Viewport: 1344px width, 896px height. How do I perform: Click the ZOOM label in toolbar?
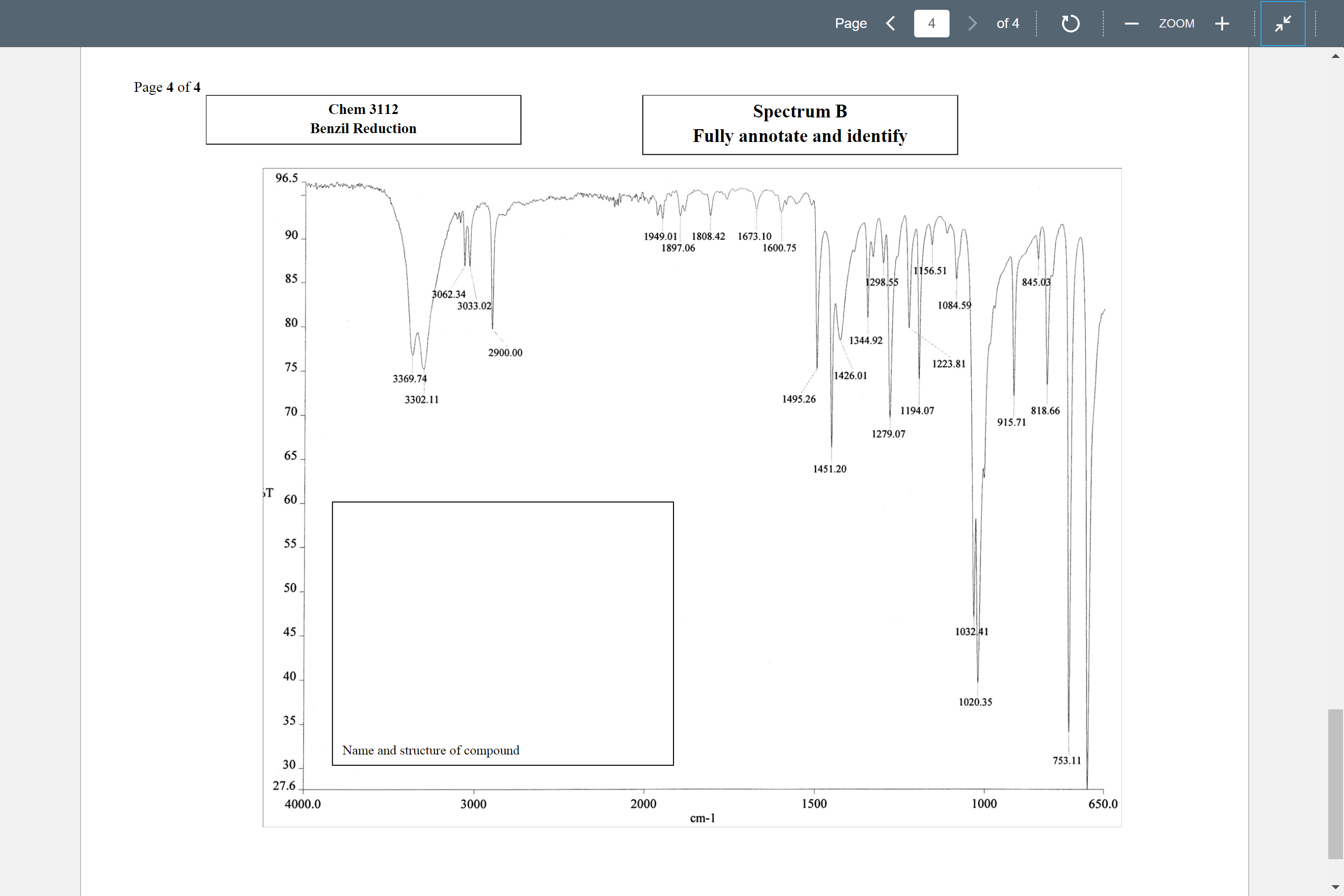coord(1176,24)
